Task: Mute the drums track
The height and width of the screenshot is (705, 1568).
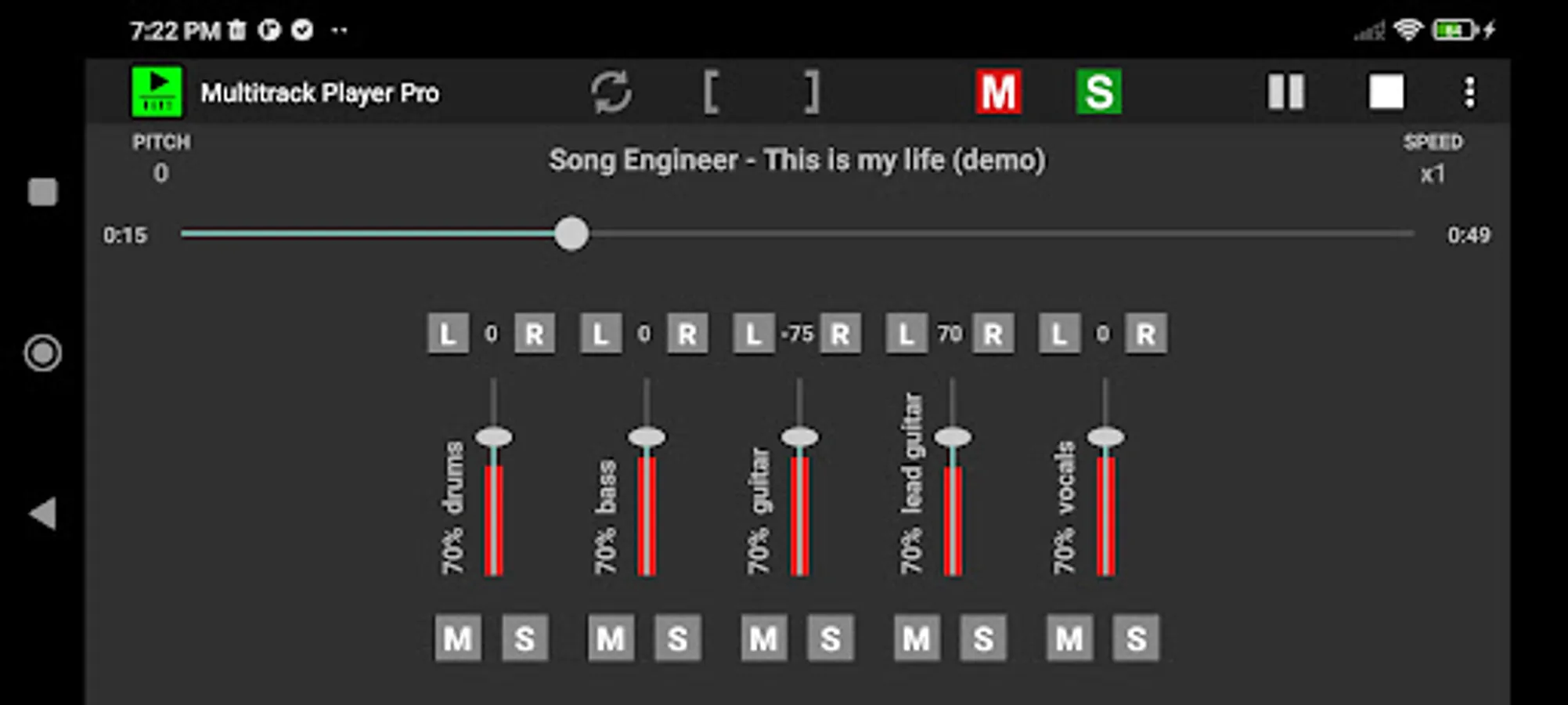Action: click(x=458, y=638)
